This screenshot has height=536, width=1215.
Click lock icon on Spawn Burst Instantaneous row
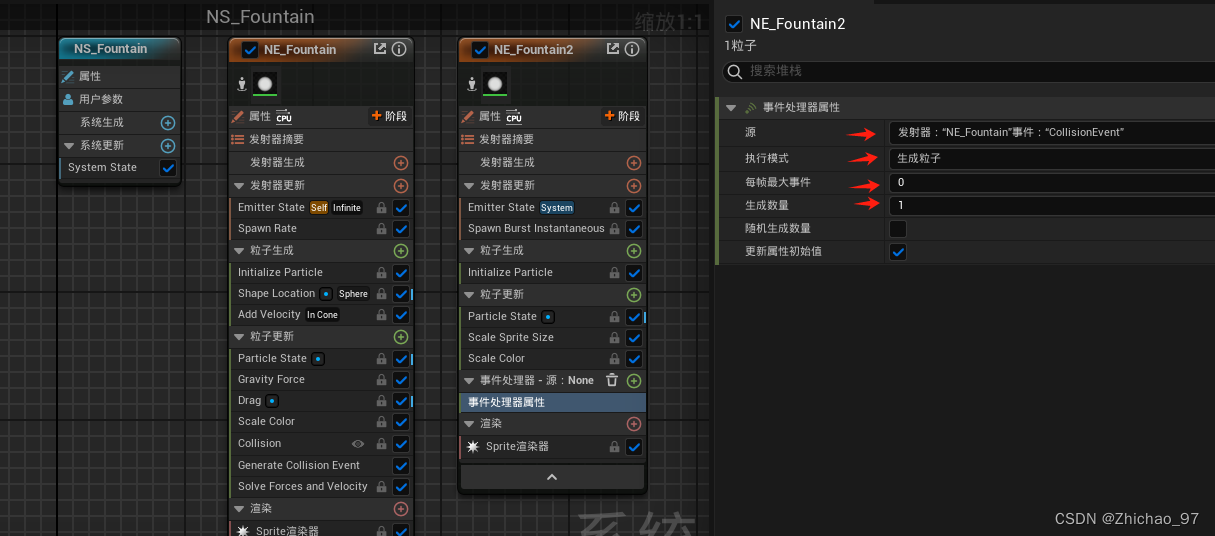614,229
